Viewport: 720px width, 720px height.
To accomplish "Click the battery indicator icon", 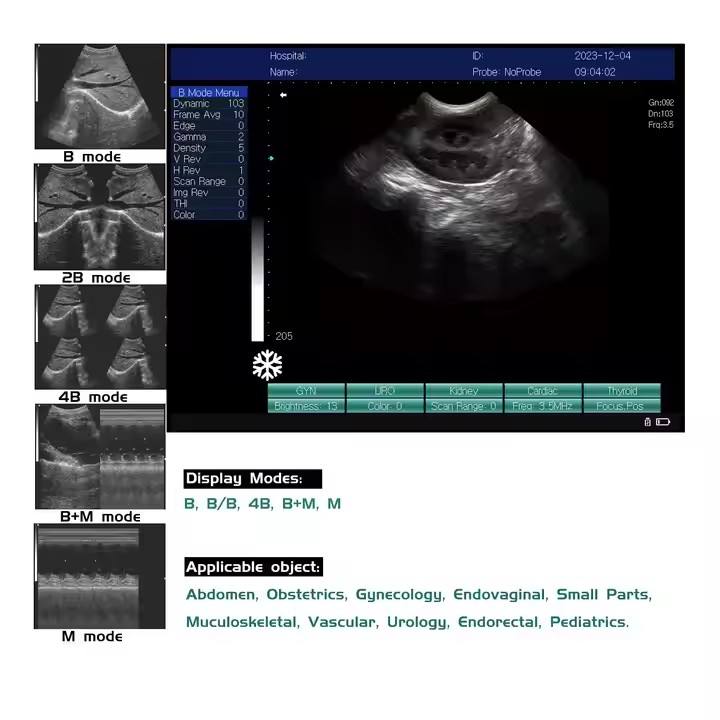I will coord(663,422).
